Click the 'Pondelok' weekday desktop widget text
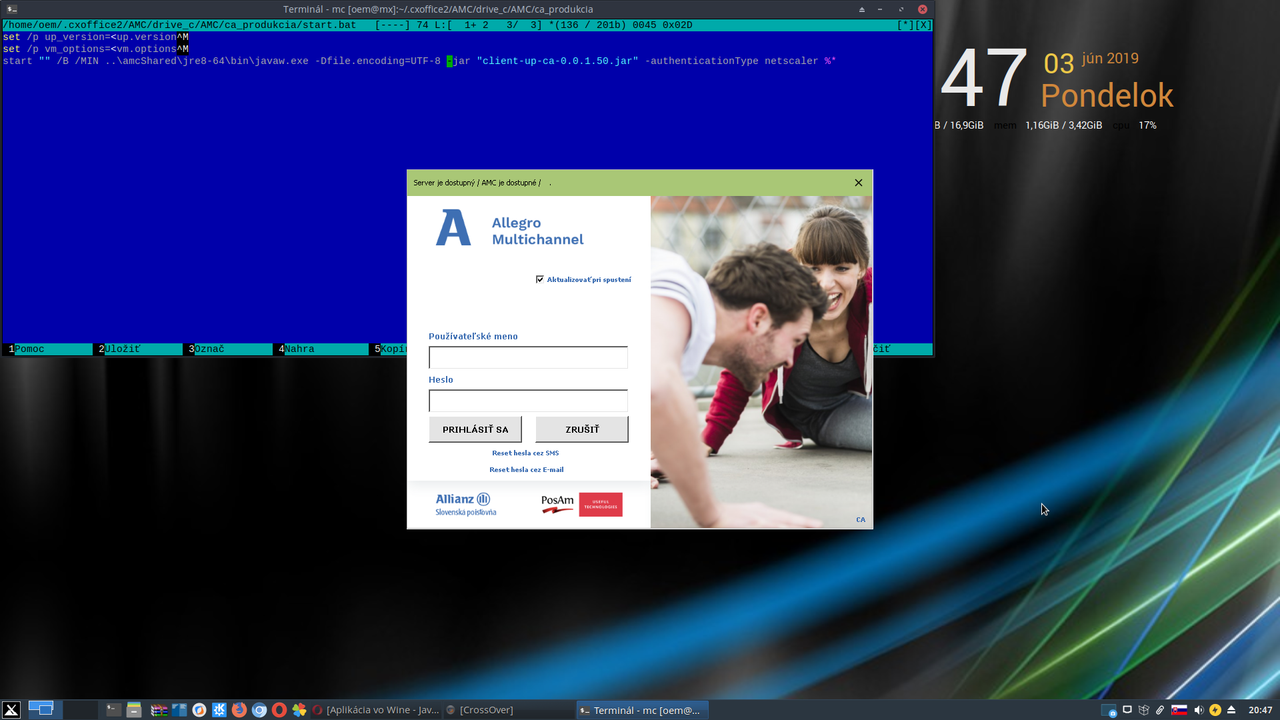The height and width of the screenshot is (720, 1280). pos(1107,96)
